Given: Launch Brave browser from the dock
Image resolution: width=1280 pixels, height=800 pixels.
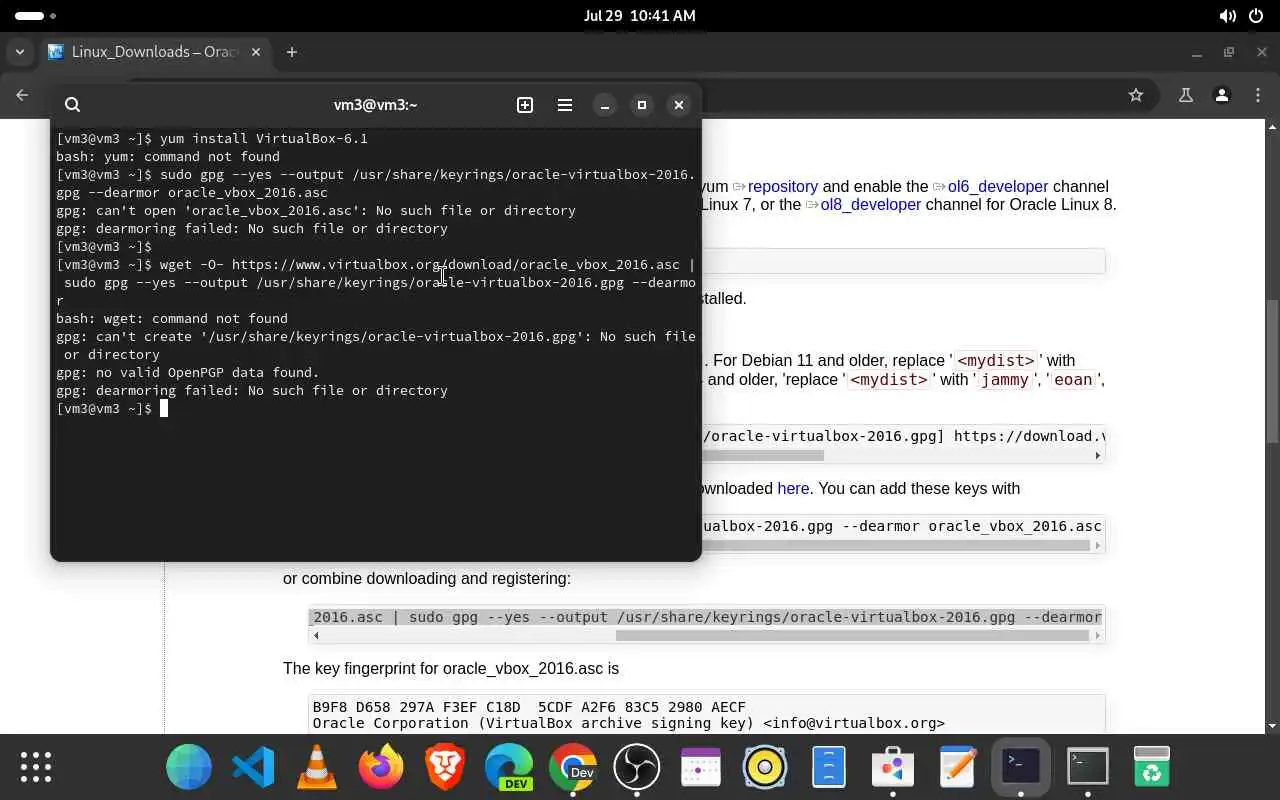Looking at the screenshot, I should pos(445,767).
